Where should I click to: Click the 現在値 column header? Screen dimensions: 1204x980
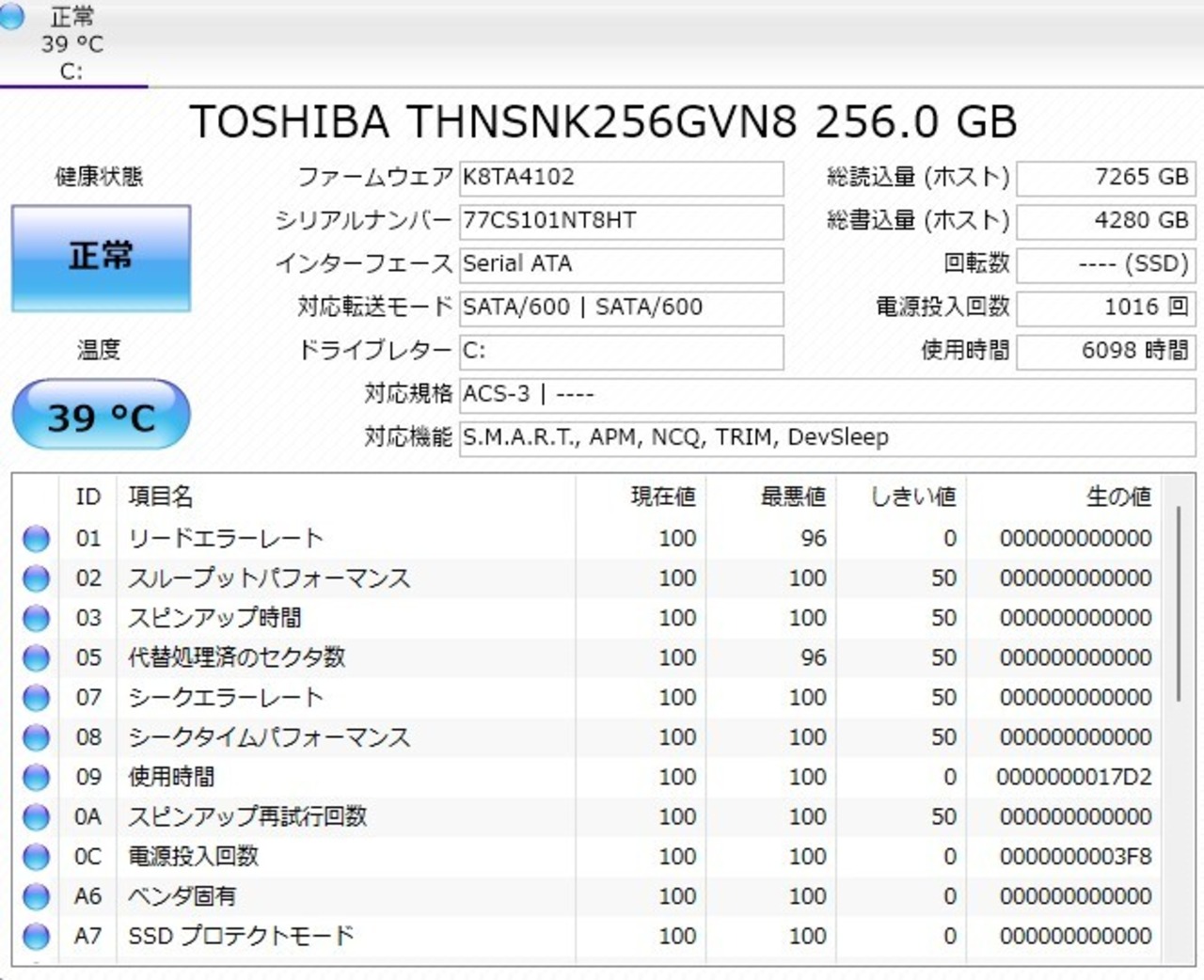641,497
